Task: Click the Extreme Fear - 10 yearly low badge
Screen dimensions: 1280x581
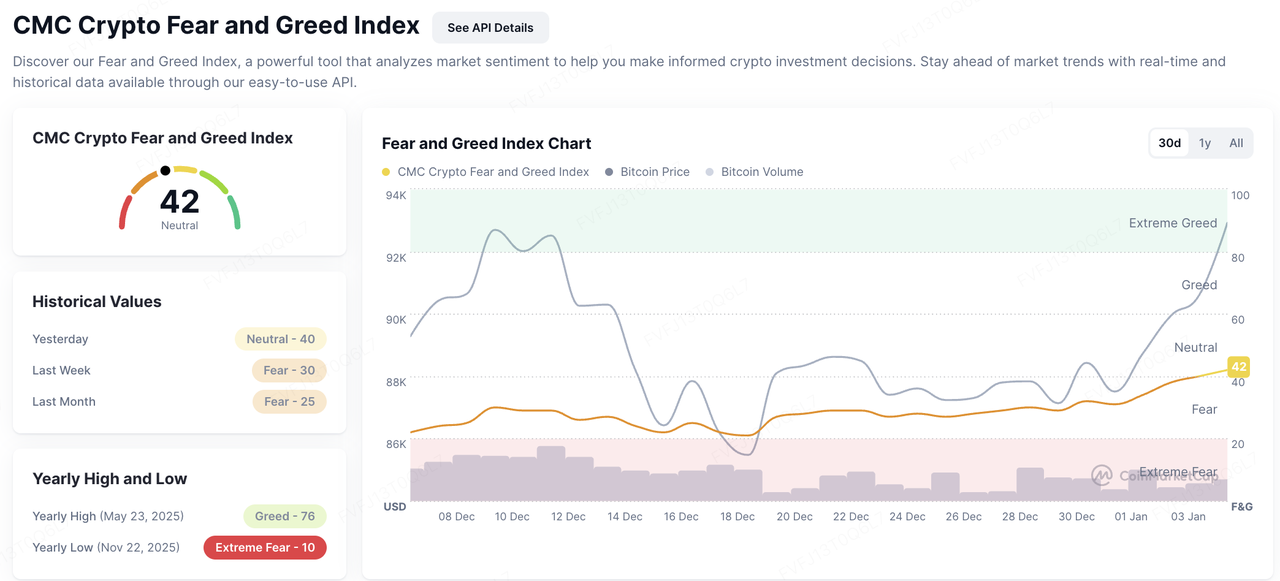Action: tap(265, 547)
